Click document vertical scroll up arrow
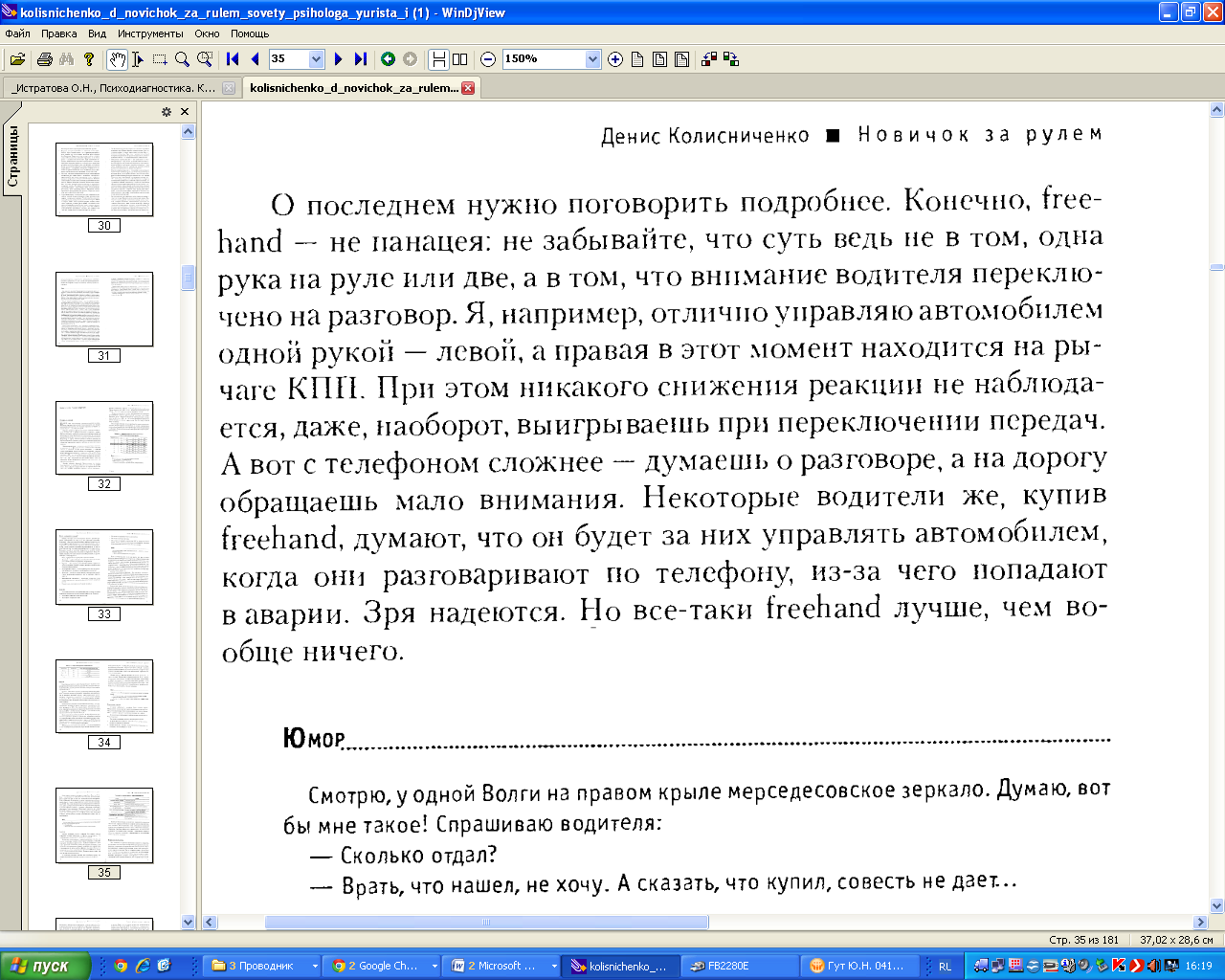Viewport: 1225px width, 980px height. point(1216,111)
